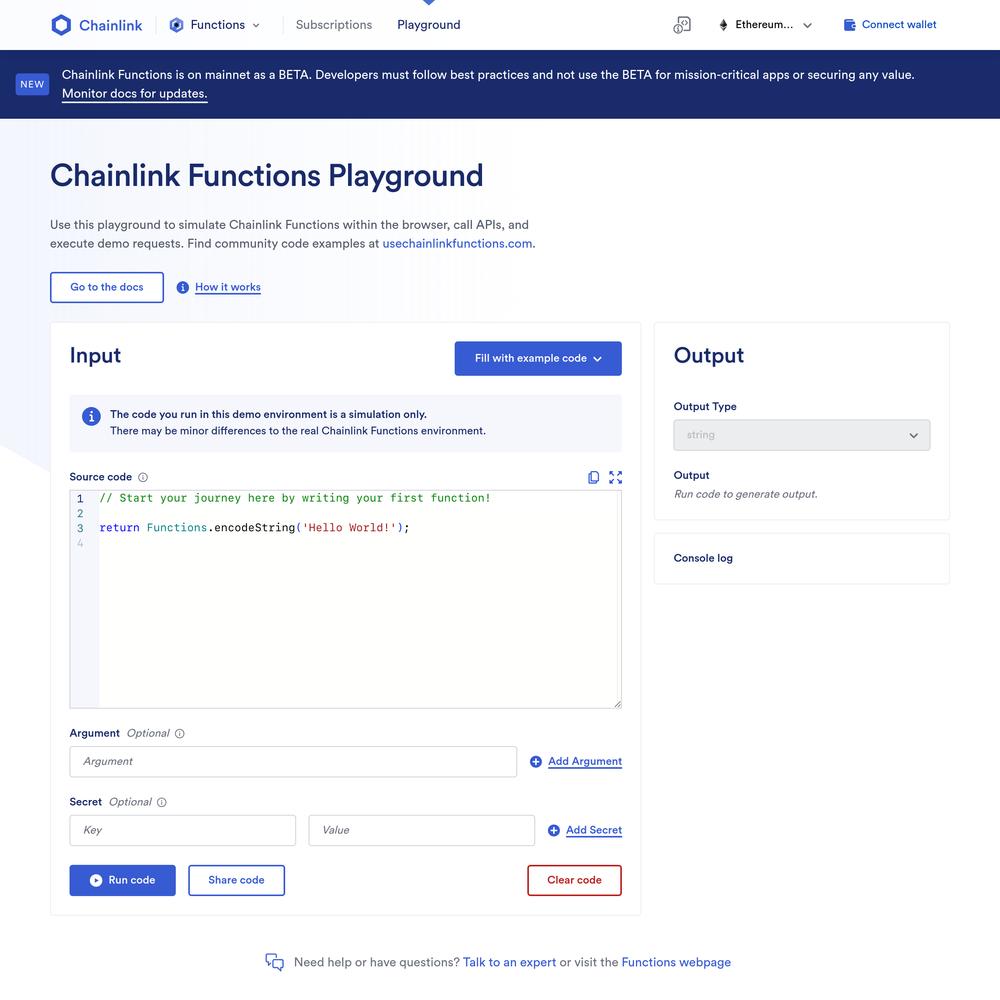Click Clear code button

(x=574, y=880)
